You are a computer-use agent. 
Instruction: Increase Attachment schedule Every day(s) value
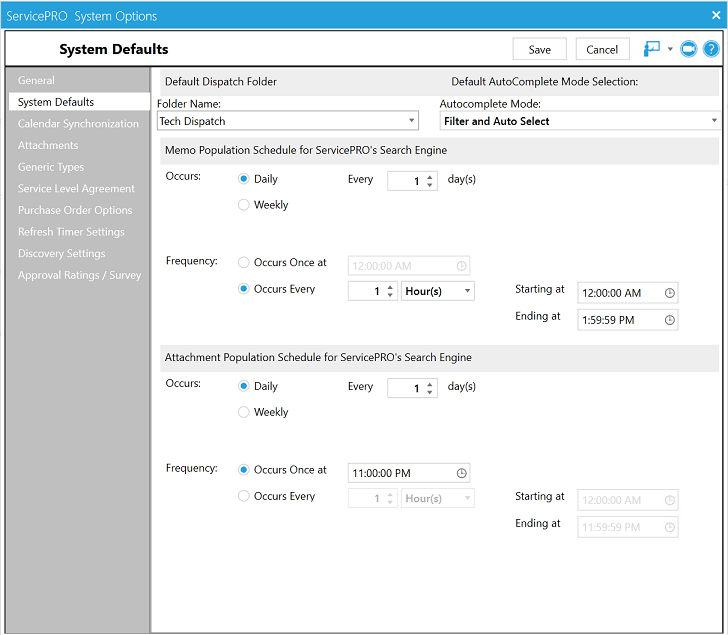[x=430, y=384]
